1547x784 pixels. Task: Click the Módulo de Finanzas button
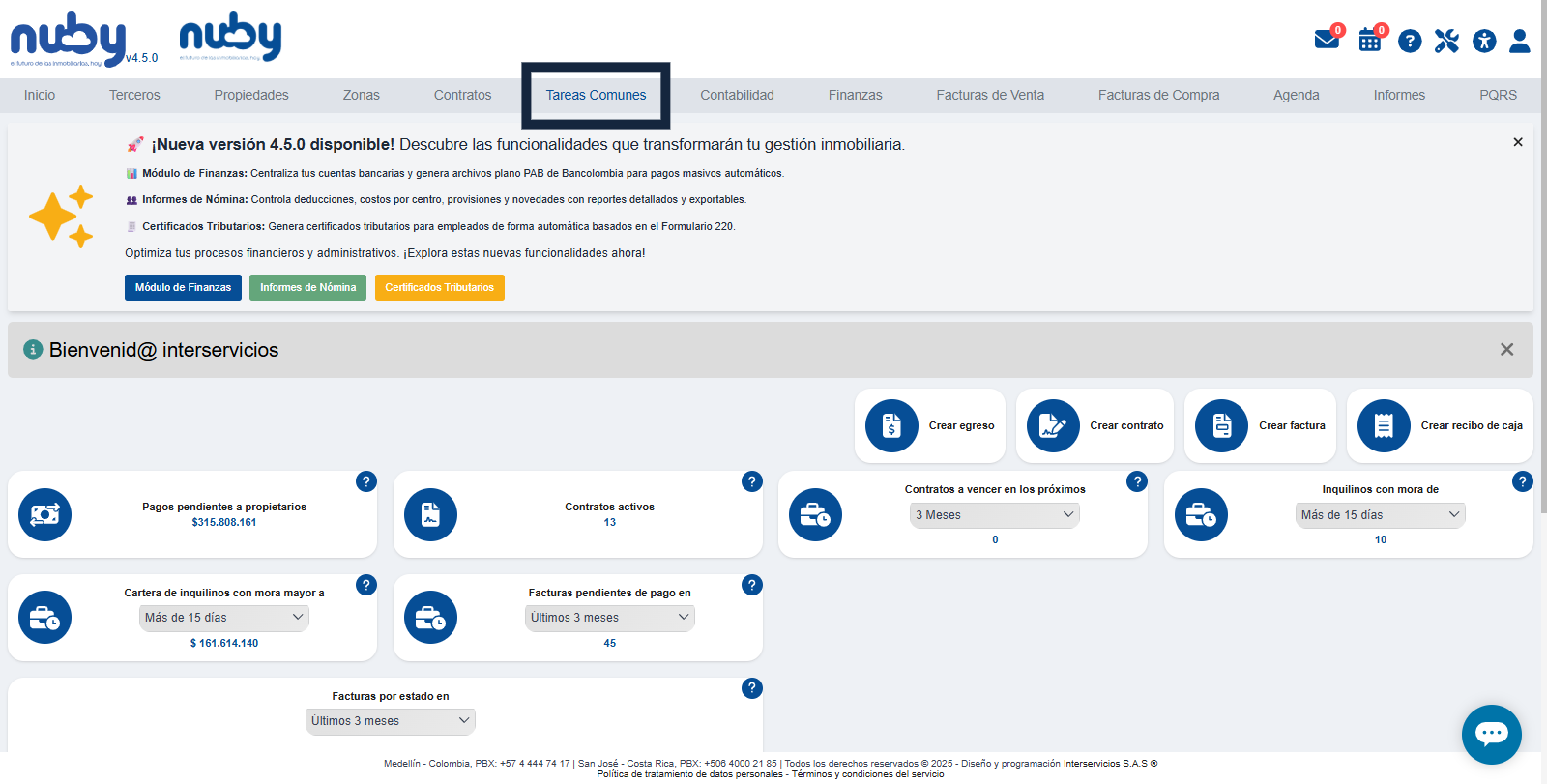tap(183, 287)
